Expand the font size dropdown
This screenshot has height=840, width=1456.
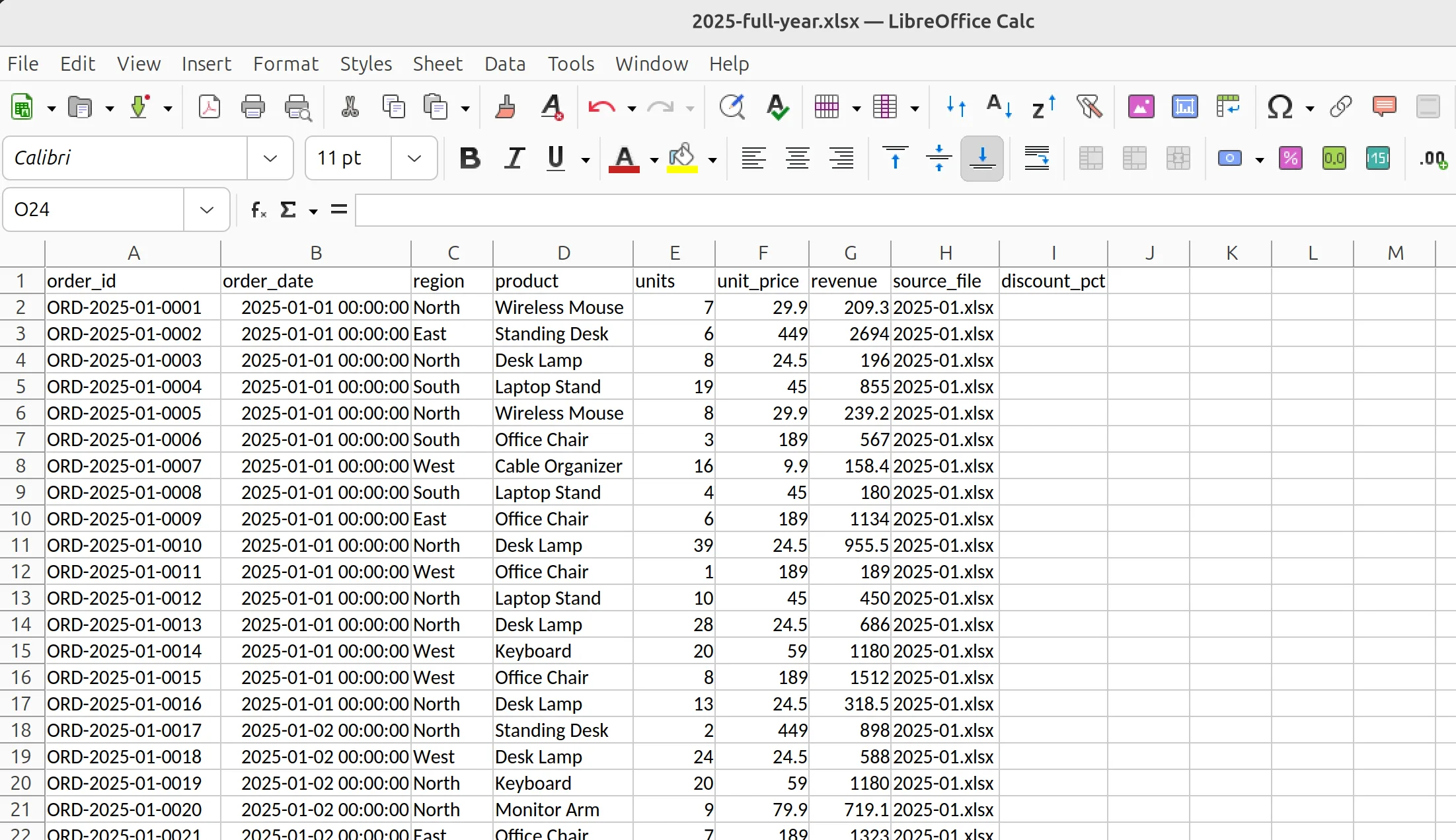pos(414,158)
